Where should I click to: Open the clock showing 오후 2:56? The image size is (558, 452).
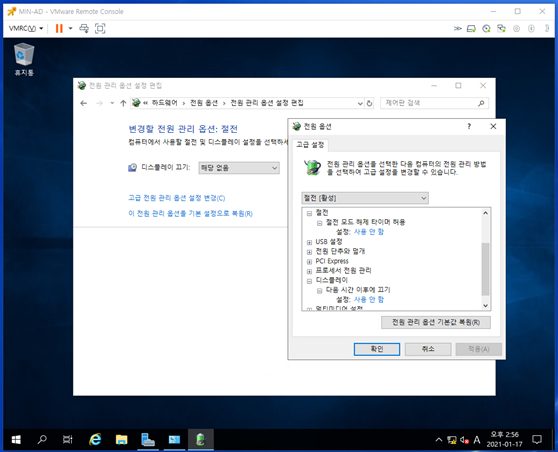pyautogui.click(x=505, y=440)
